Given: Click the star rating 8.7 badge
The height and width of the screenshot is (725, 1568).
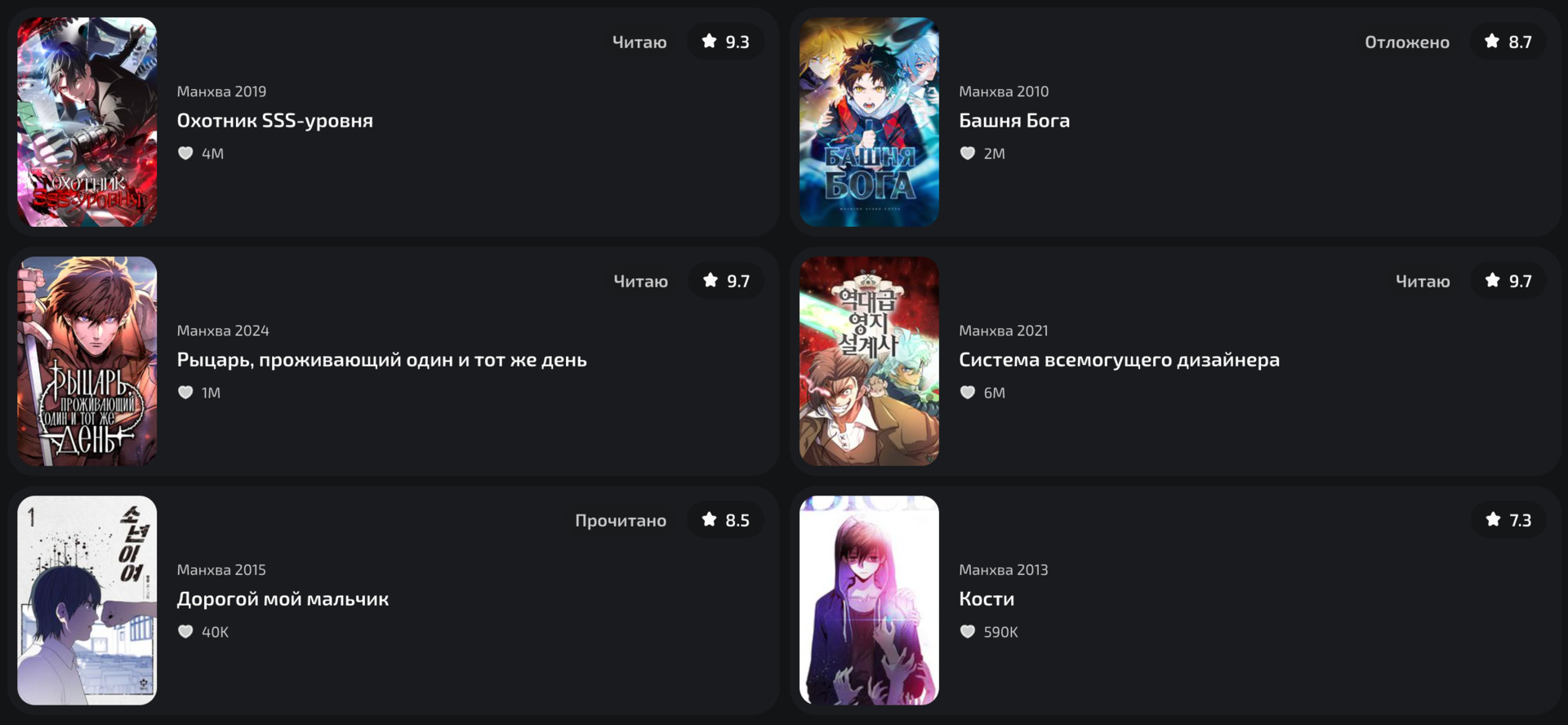Looking at the screenshot, I should pos(1508,42).
